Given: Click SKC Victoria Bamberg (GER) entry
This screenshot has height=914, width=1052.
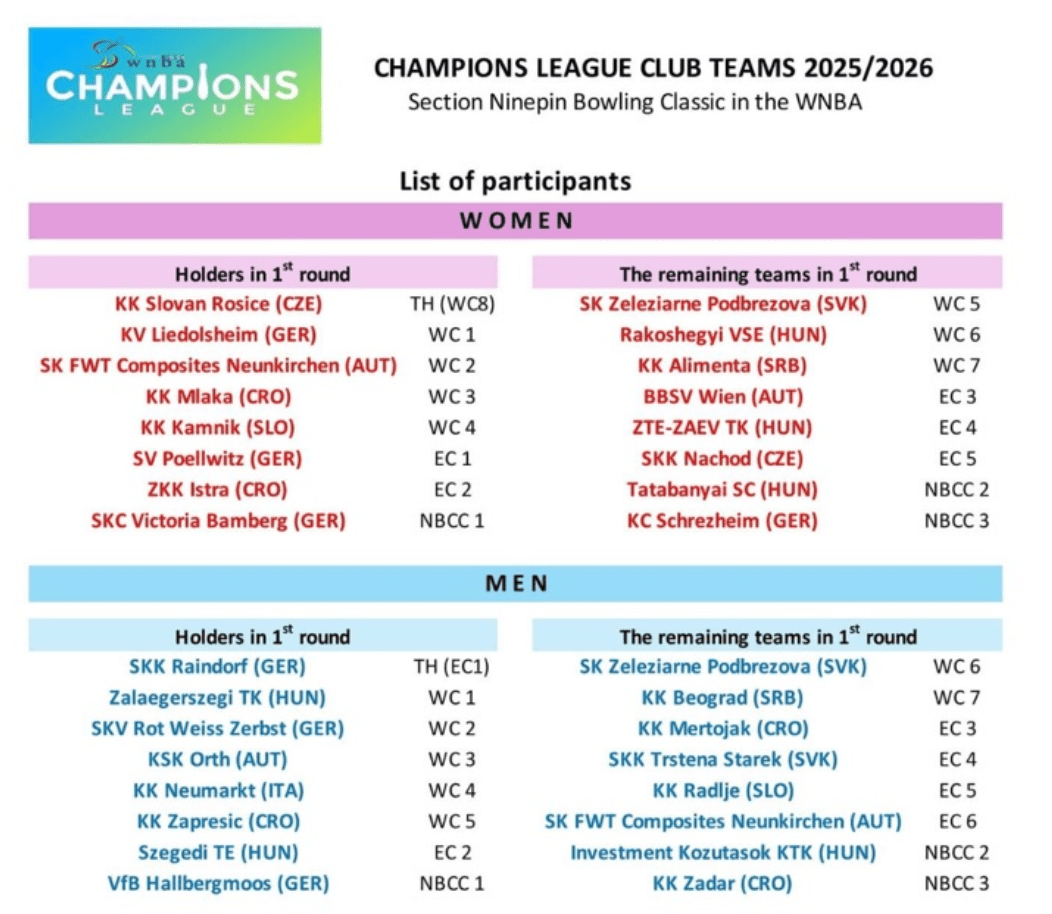Looking at the screenshot, I should pos(218,520).
